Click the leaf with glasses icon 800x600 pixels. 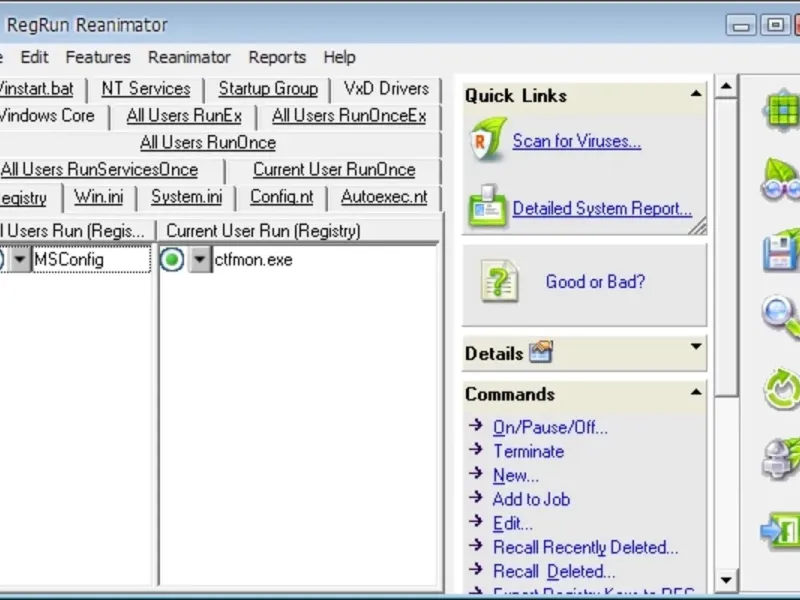point(782,180)
